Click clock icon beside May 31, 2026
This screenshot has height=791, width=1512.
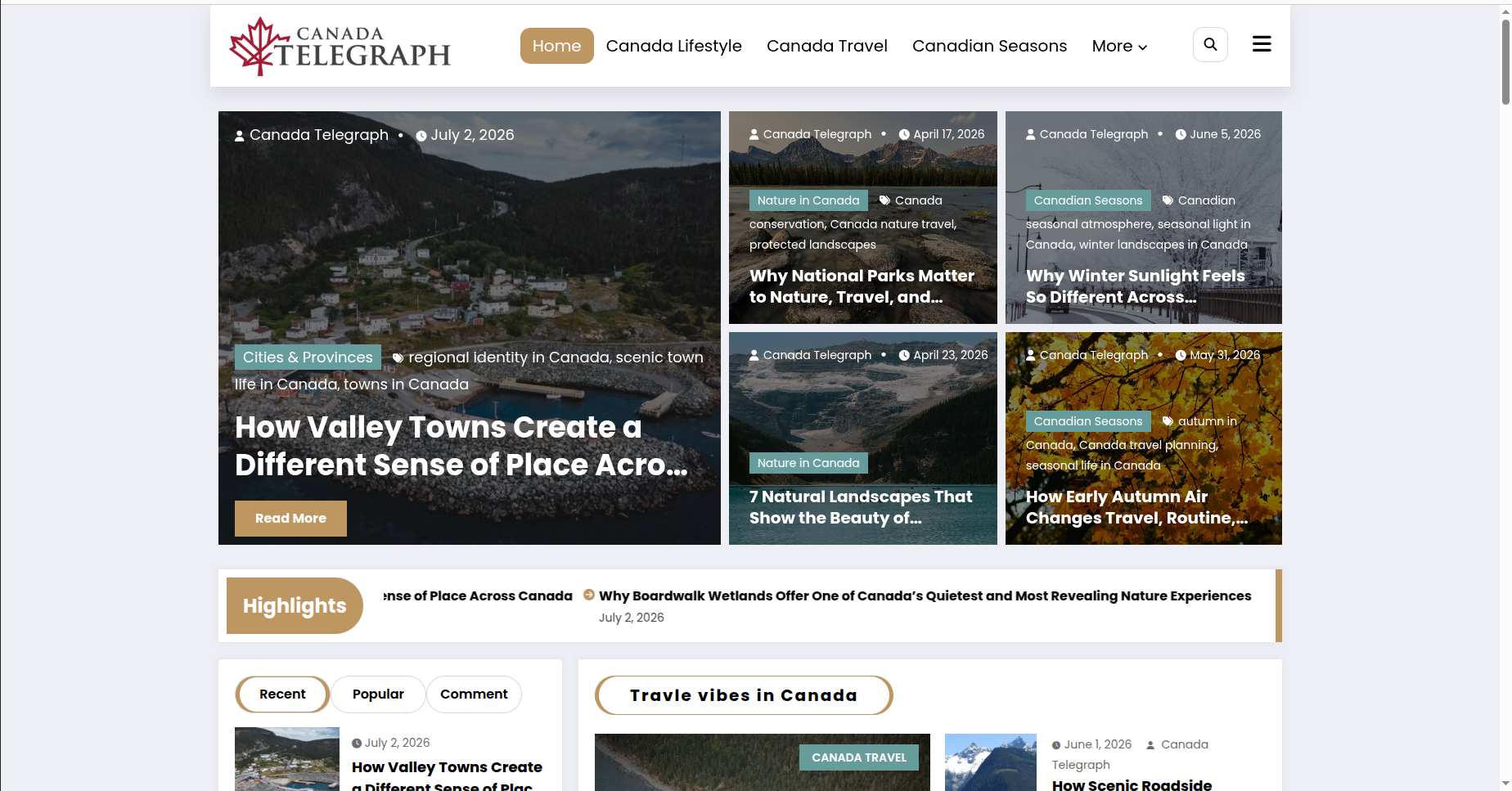click(x=1181, y=355)
